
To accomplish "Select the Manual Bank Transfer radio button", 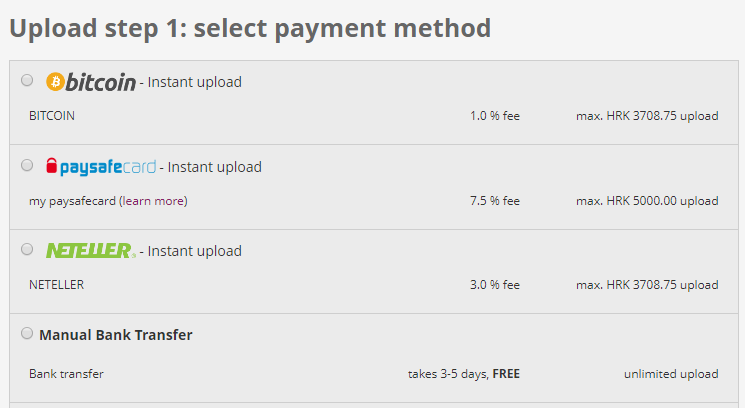I will click(27, 334).
